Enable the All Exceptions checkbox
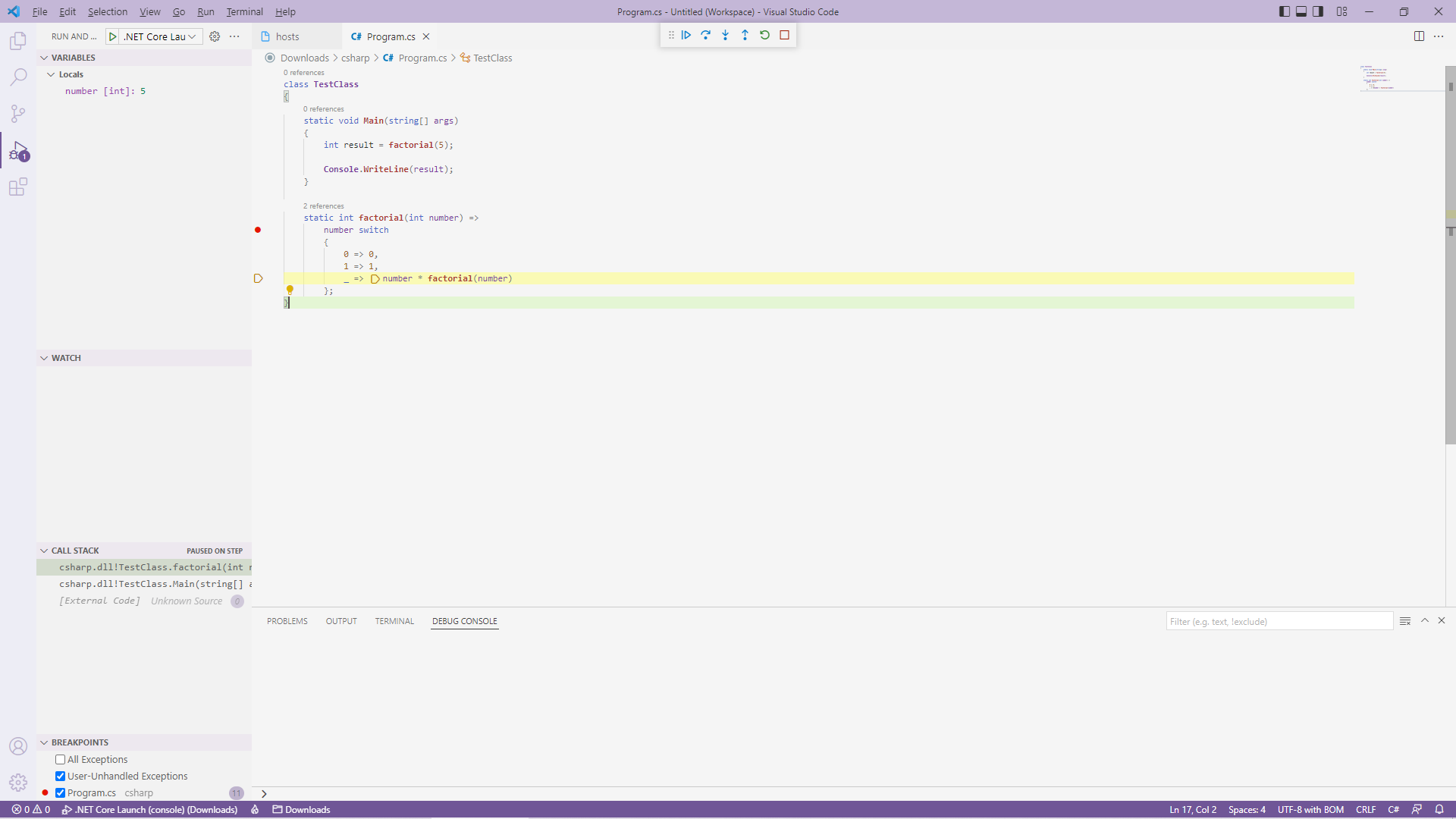 click(x=60, y=759)
